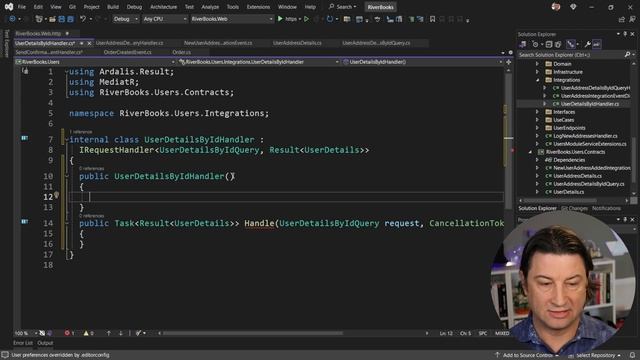
Task: Click the Search box in title bar
Action: [343, 7]
